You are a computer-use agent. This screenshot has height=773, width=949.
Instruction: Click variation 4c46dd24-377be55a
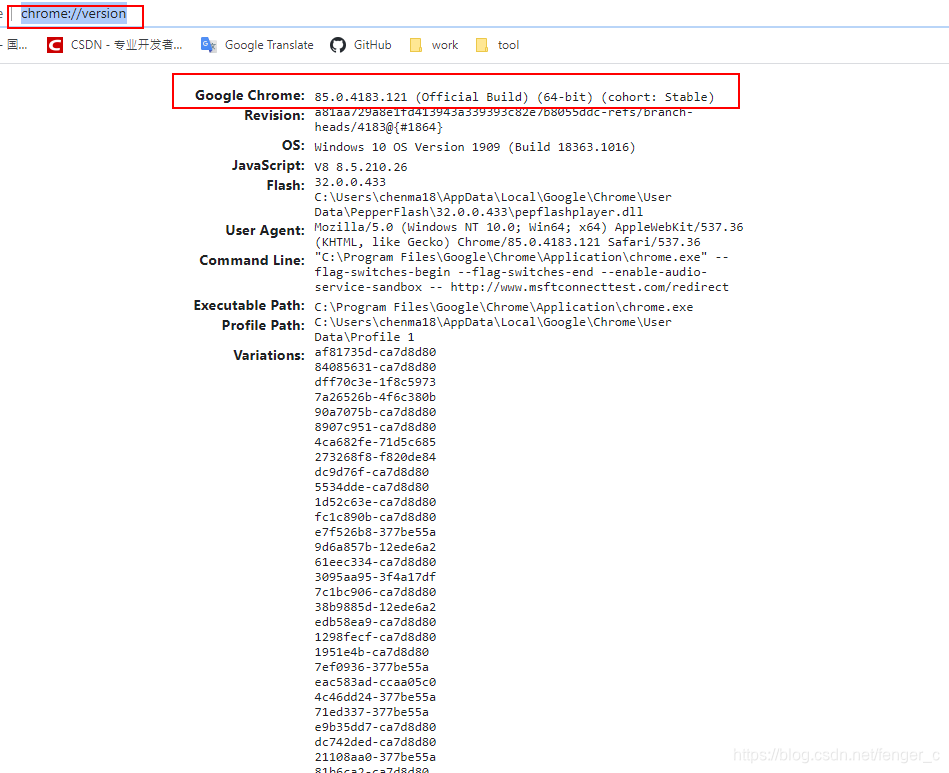point(375,697)
